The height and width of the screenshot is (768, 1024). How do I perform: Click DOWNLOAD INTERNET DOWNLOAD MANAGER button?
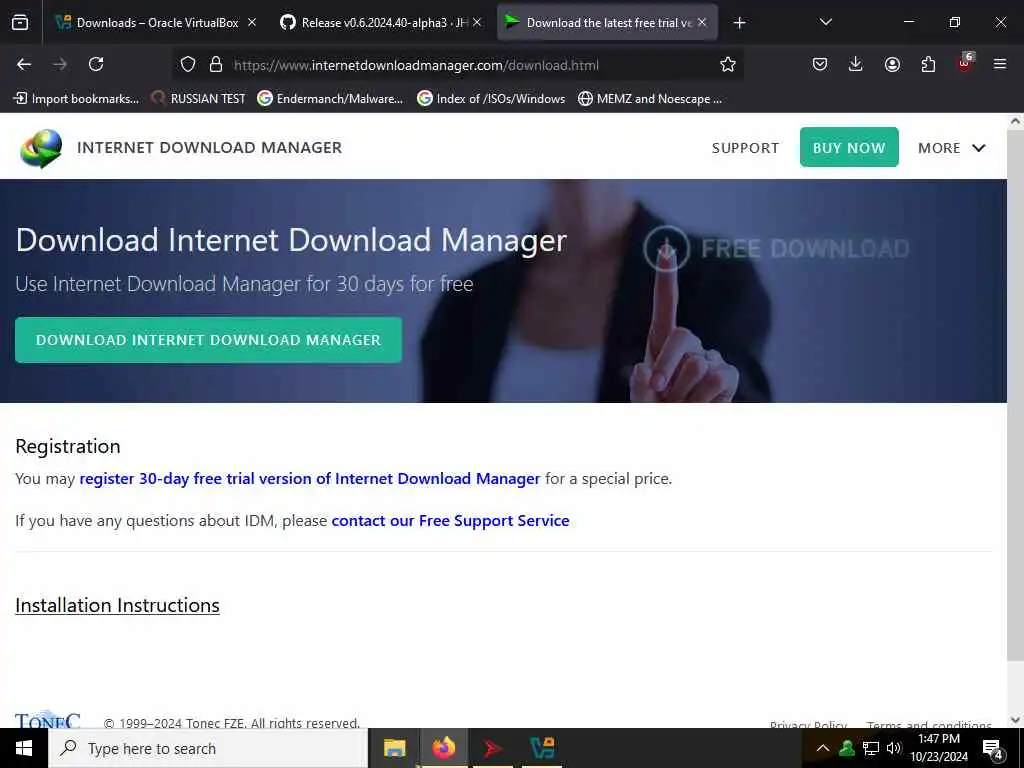pyautogui.click(x=208, y=340)
